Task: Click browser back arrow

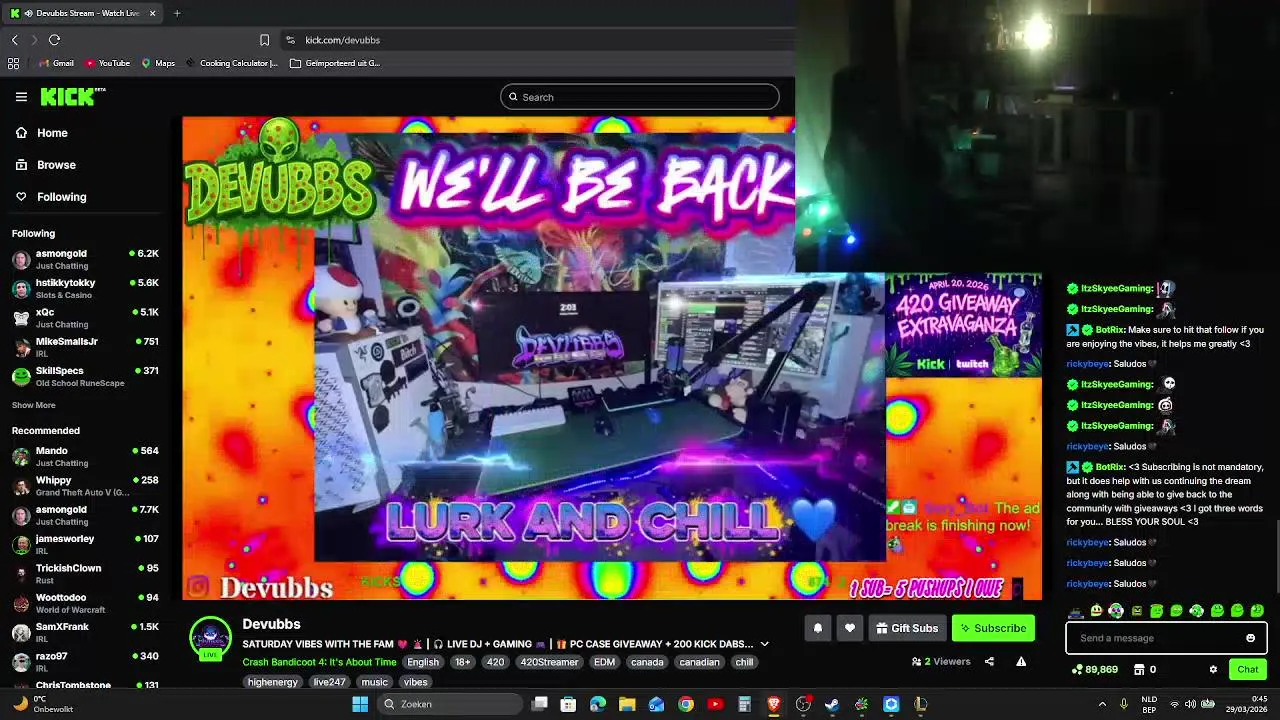Action: coord(14,40)
